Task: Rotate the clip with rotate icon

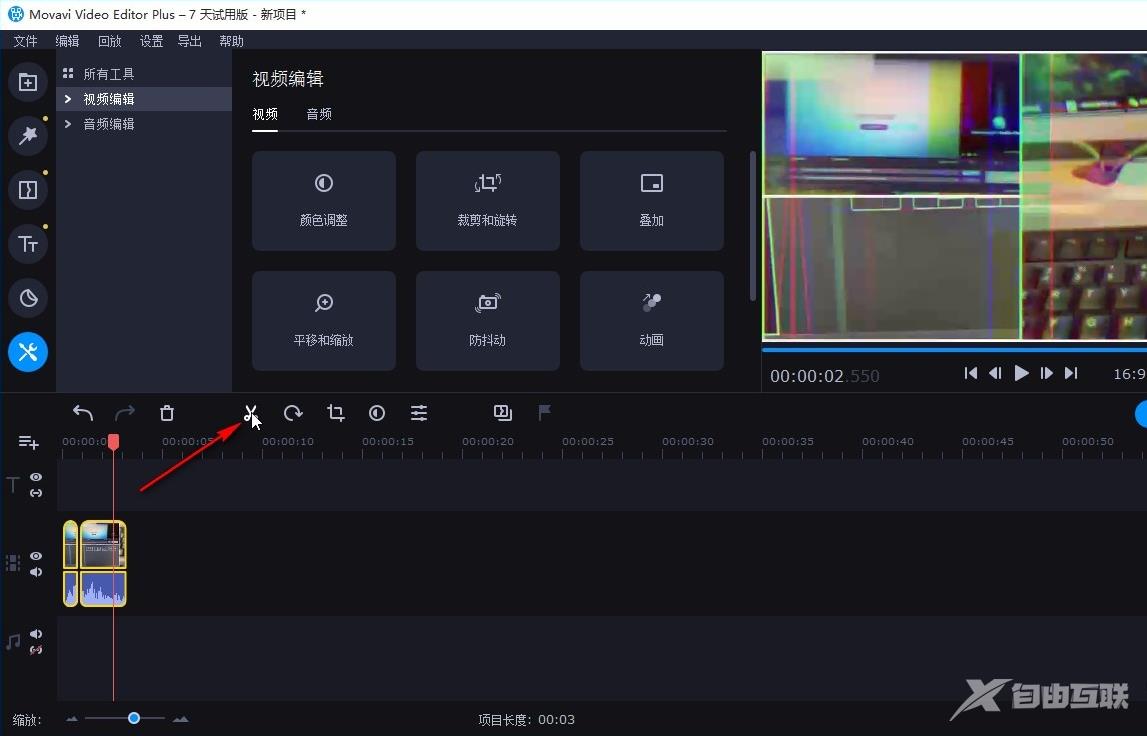Action: pyautogui.click(x=293, y=413)
